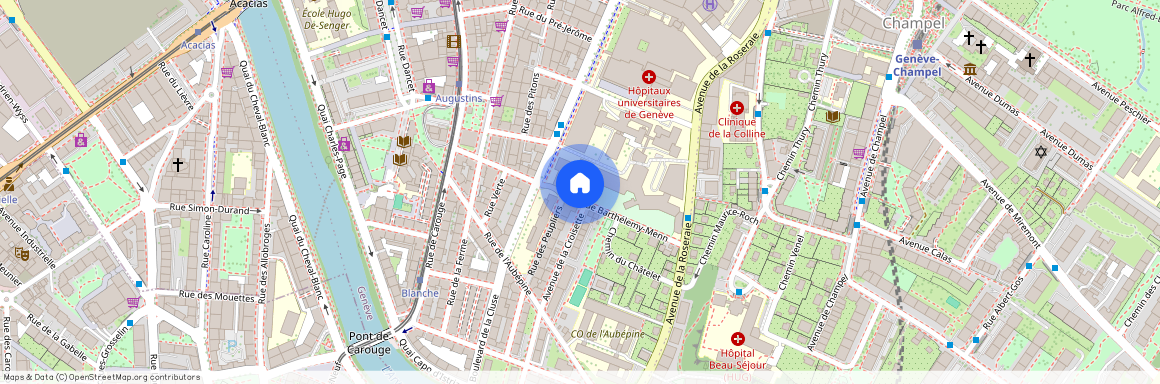The height and width of the screenshot is (384, 1160).
Task: Select the shopping cart near Rue des Mouettes
Action: click(x=133, y=302)
